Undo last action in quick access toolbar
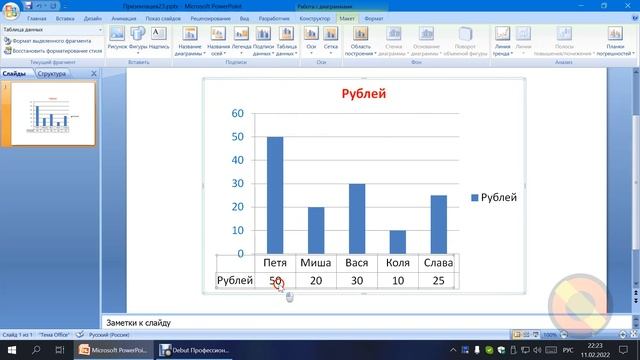Viewport: 640px width, 360px height. click(x=39, y=6)
